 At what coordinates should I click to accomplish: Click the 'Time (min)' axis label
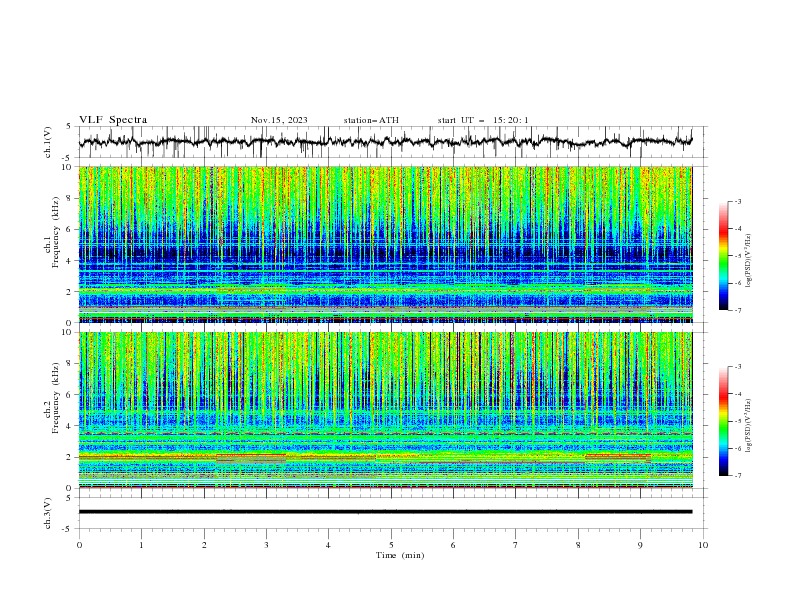400,555
